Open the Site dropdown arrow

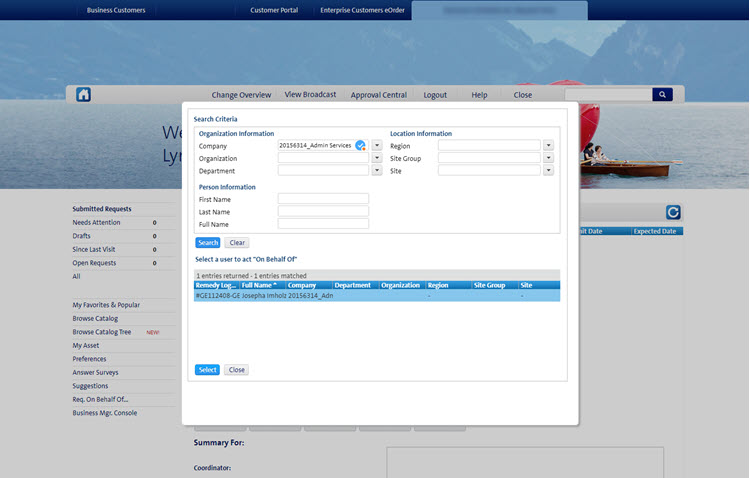[548, 171]
